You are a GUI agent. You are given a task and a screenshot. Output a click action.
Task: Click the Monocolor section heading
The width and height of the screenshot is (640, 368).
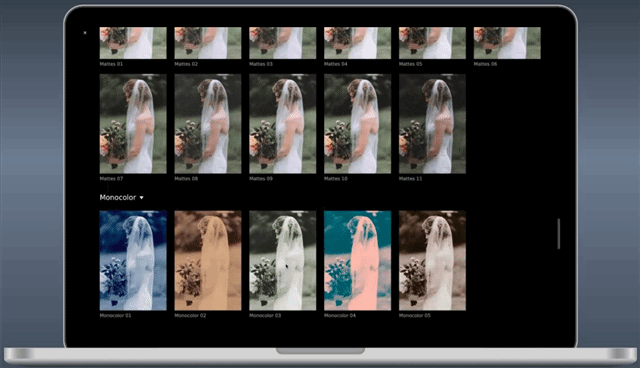[118, 197]
